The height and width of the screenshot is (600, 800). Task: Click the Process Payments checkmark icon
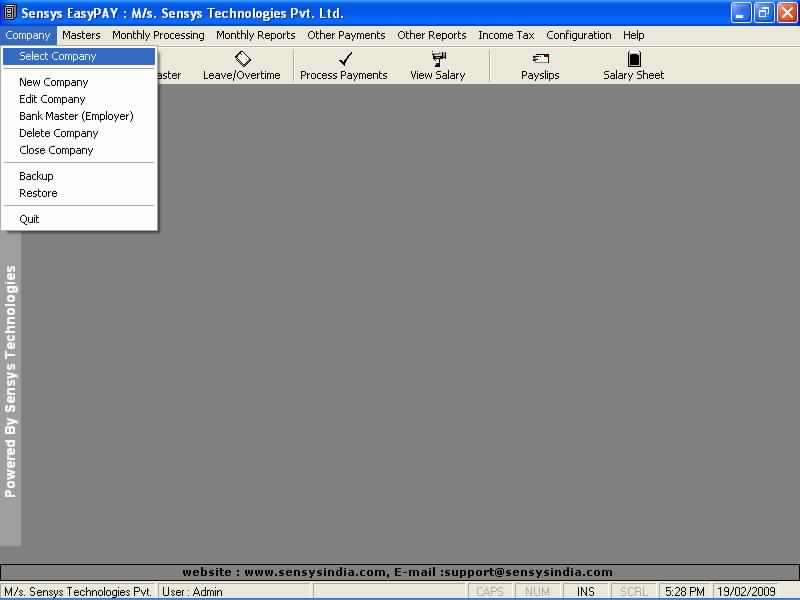345,59
